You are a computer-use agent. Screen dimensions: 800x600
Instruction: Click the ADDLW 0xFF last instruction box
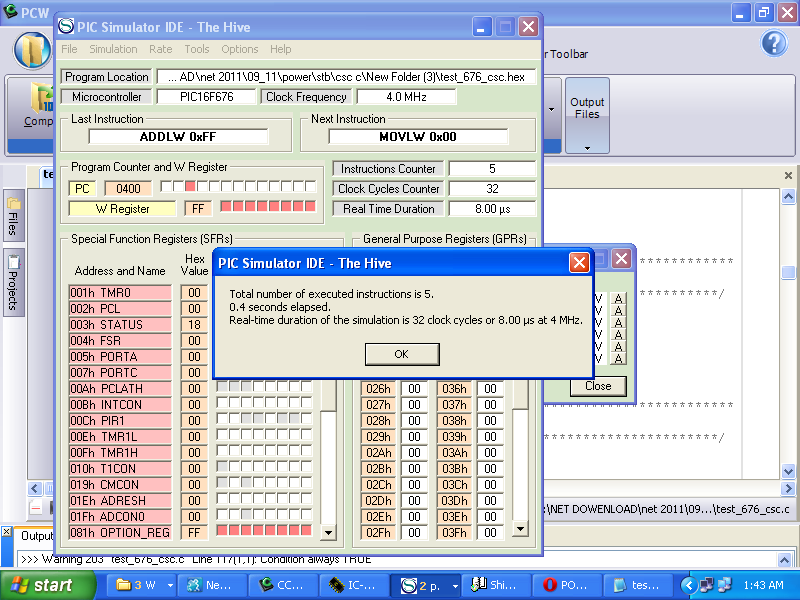[x=178, y=137]
